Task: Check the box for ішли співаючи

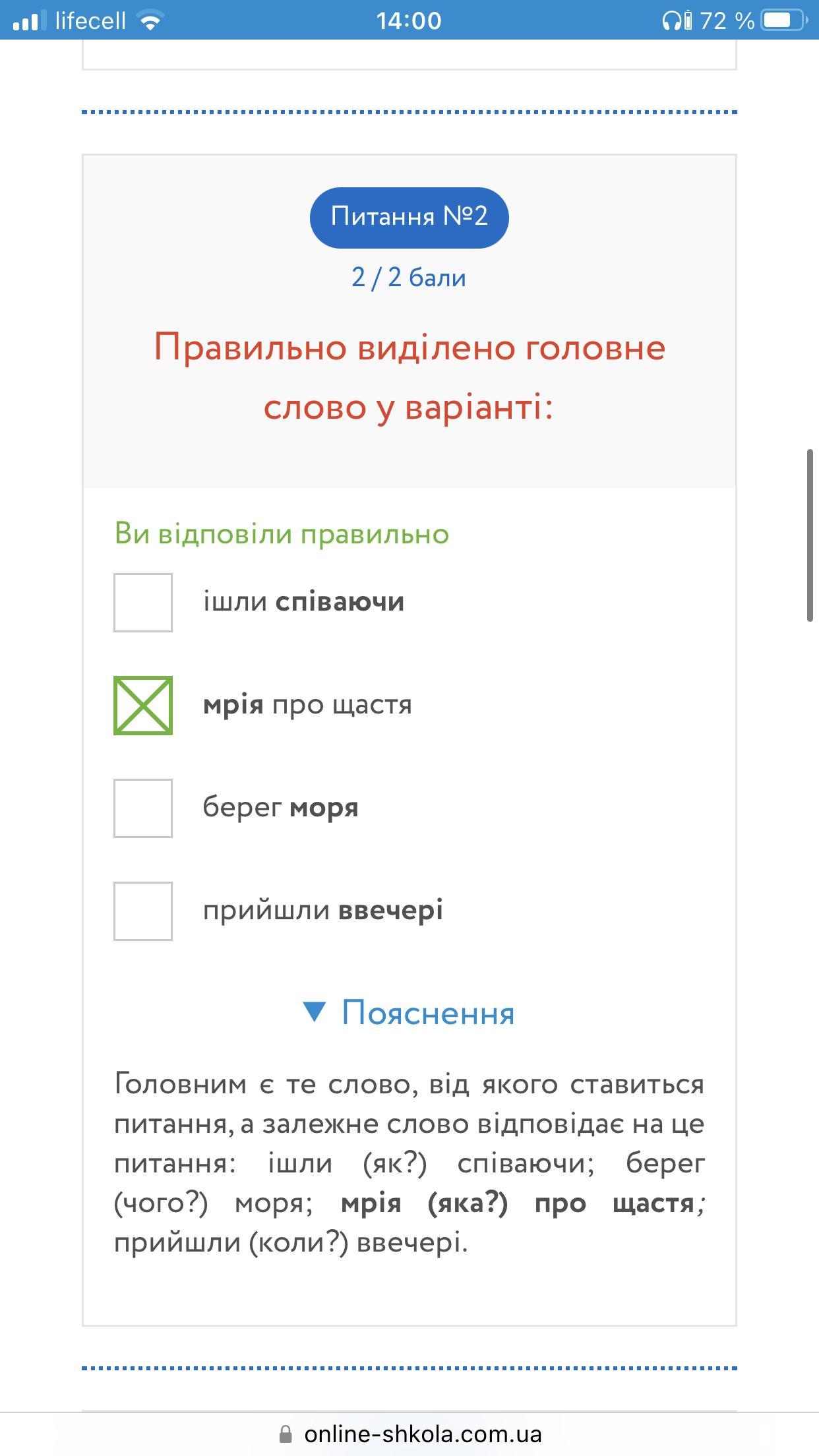Action: (143, 603)
